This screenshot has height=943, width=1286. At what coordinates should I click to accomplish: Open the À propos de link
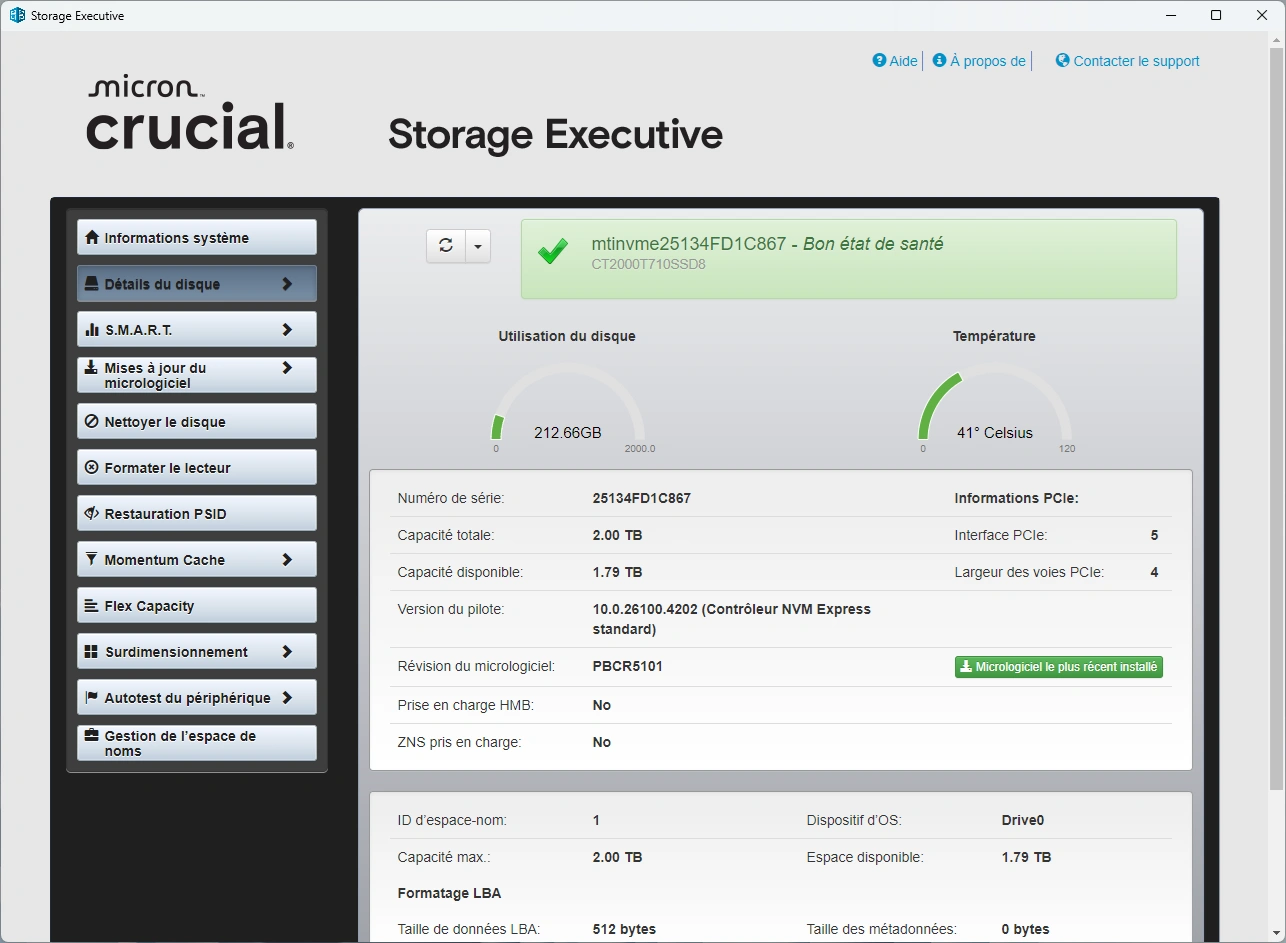tap(988, 61)
